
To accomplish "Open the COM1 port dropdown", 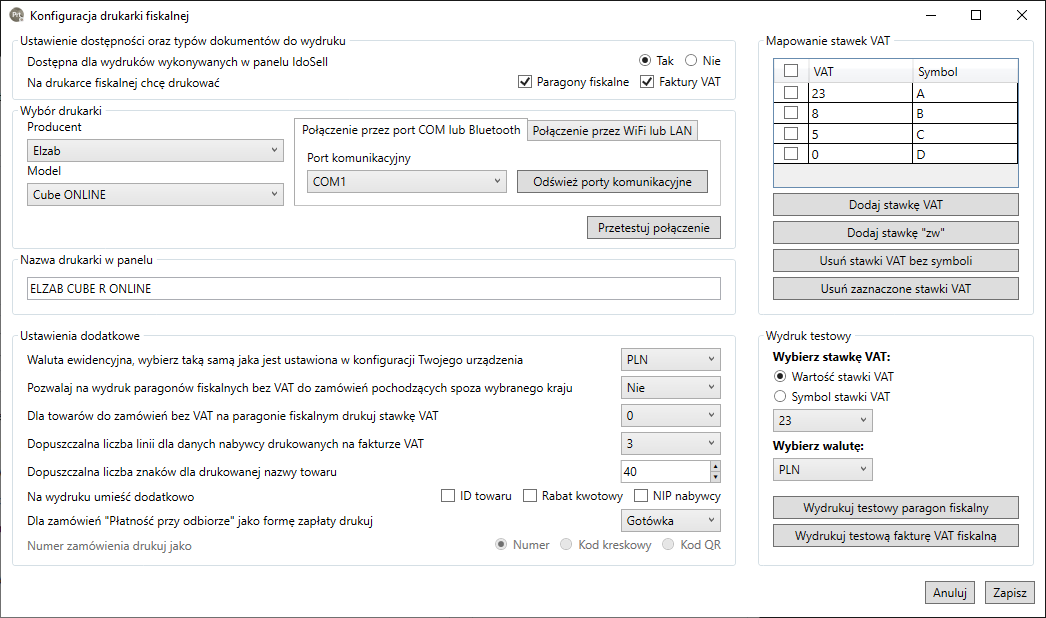I will (406, 181).
